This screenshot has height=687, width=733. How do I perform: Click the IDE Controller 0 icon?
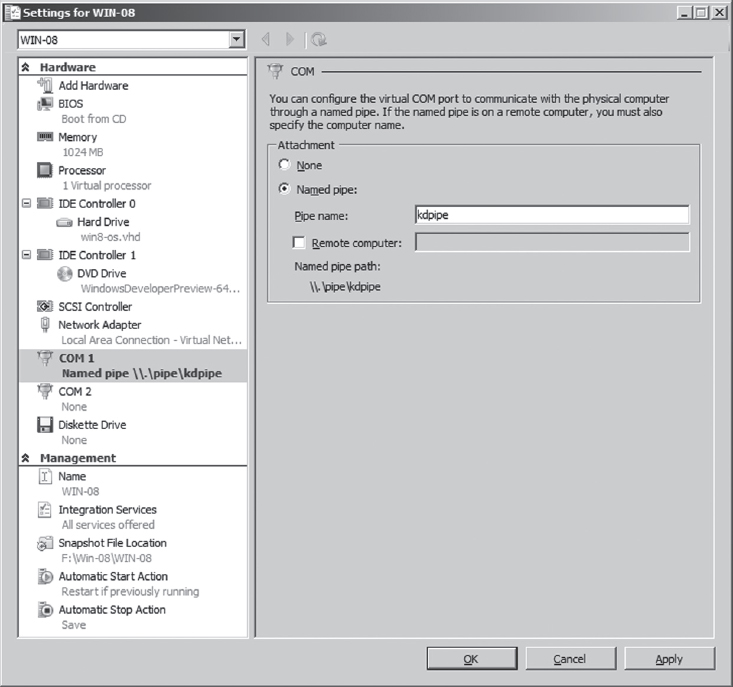click(x=45, y=203)
